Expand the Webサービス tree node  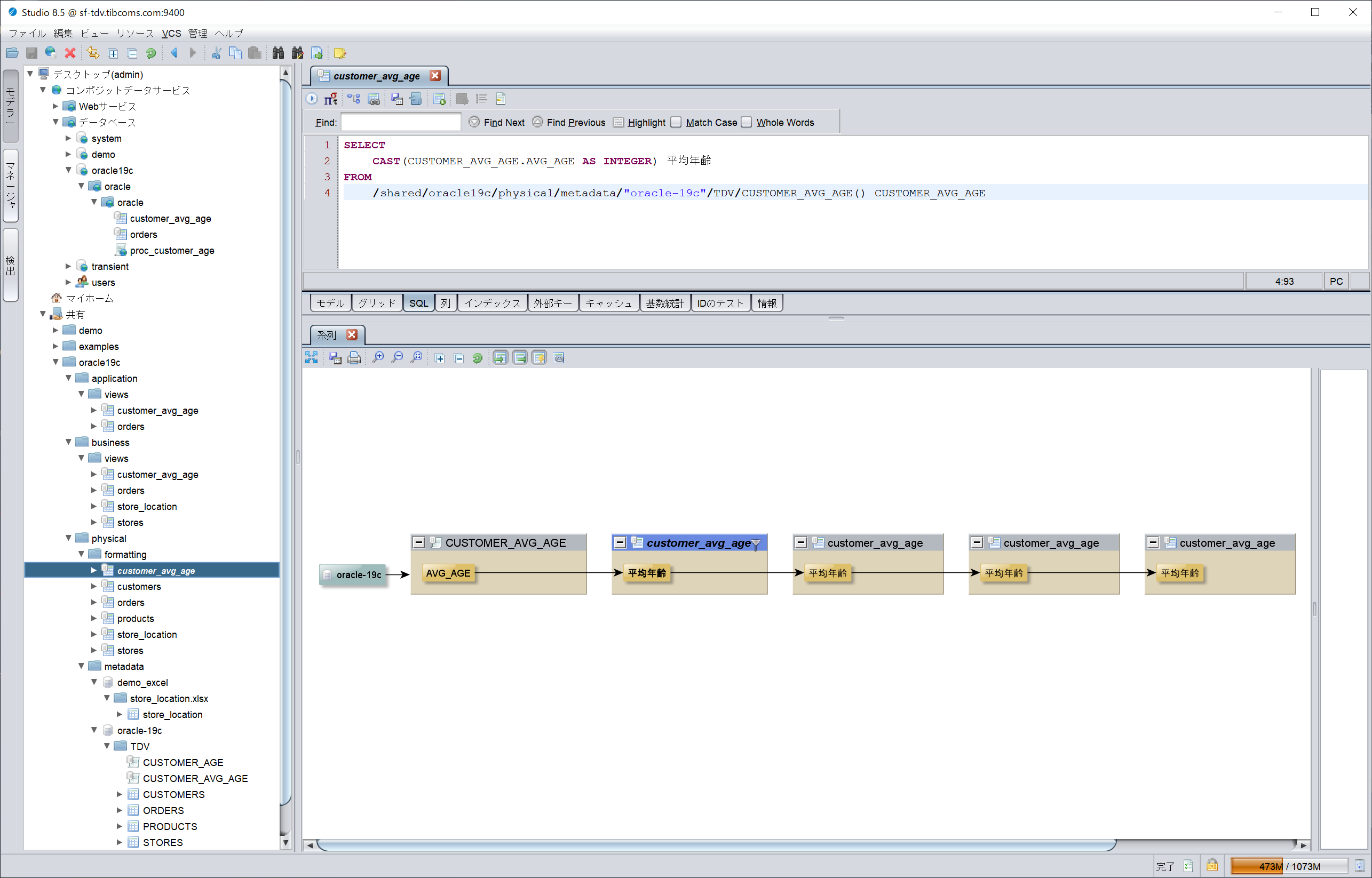(55, 106)
